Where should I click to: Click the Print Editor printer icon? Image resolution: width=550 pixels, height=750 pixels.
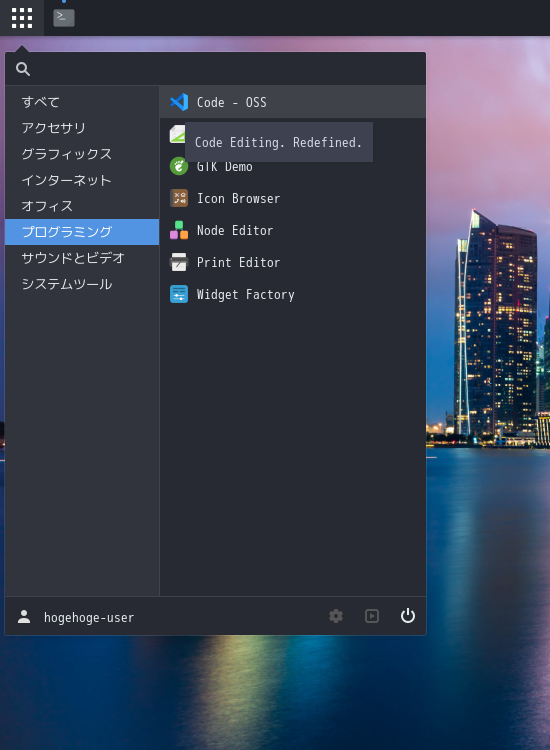(179, 262)
